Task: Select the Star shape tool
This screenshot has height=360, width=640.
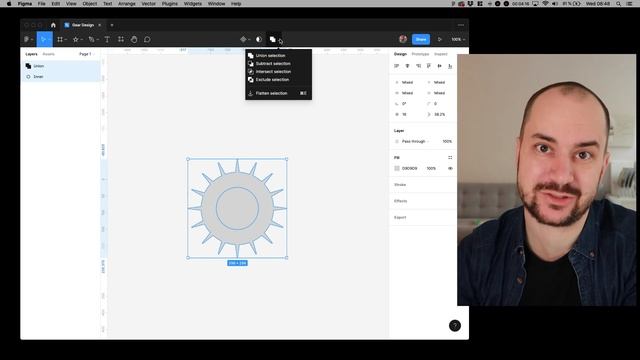Action: click(x=76, y=40)
